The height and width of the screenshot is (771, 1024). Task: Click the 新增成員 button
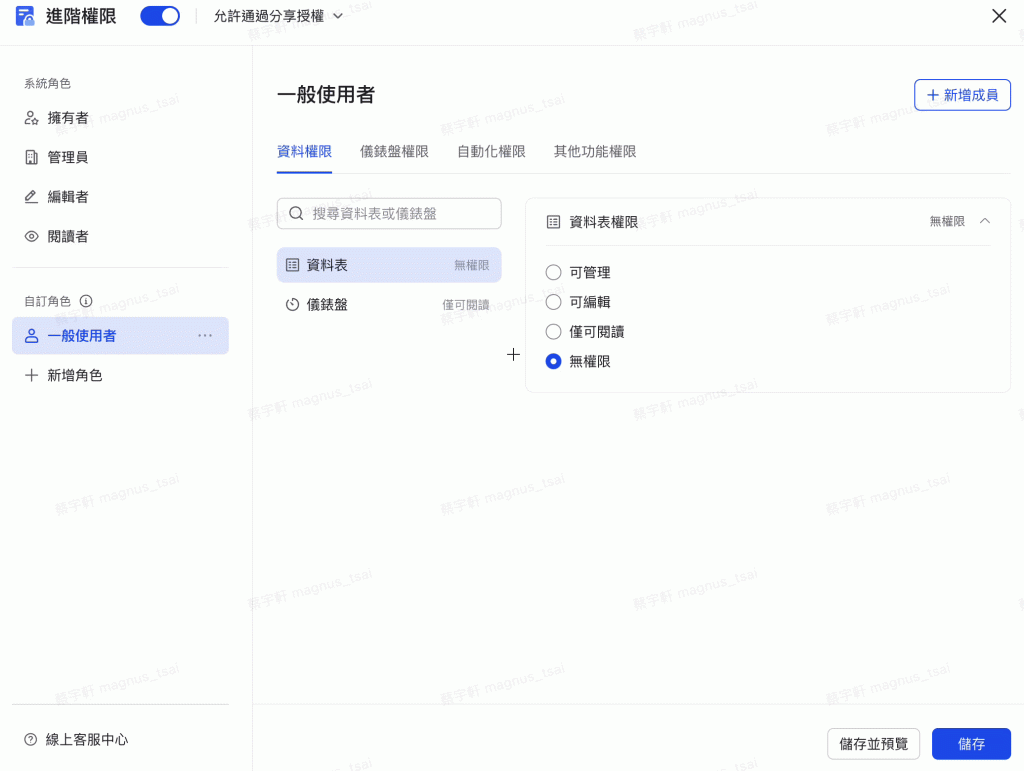click(x=962, y=95)
